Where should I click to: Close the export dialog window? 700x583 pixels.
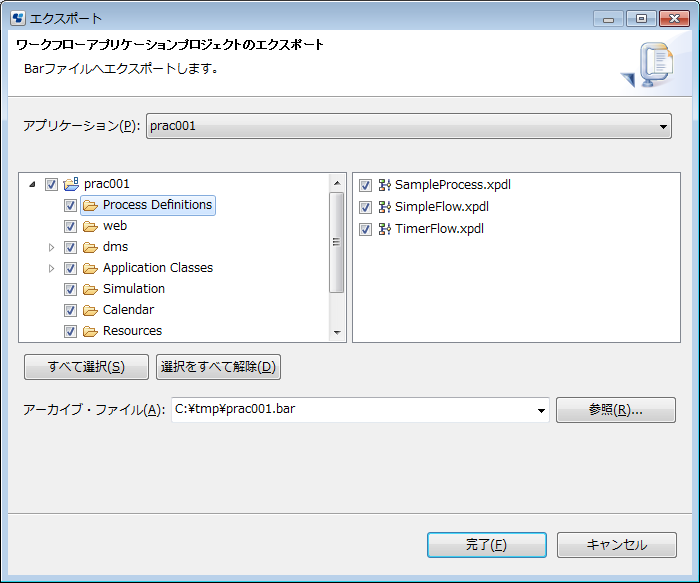pyautogui.click(x=675, y=19)
